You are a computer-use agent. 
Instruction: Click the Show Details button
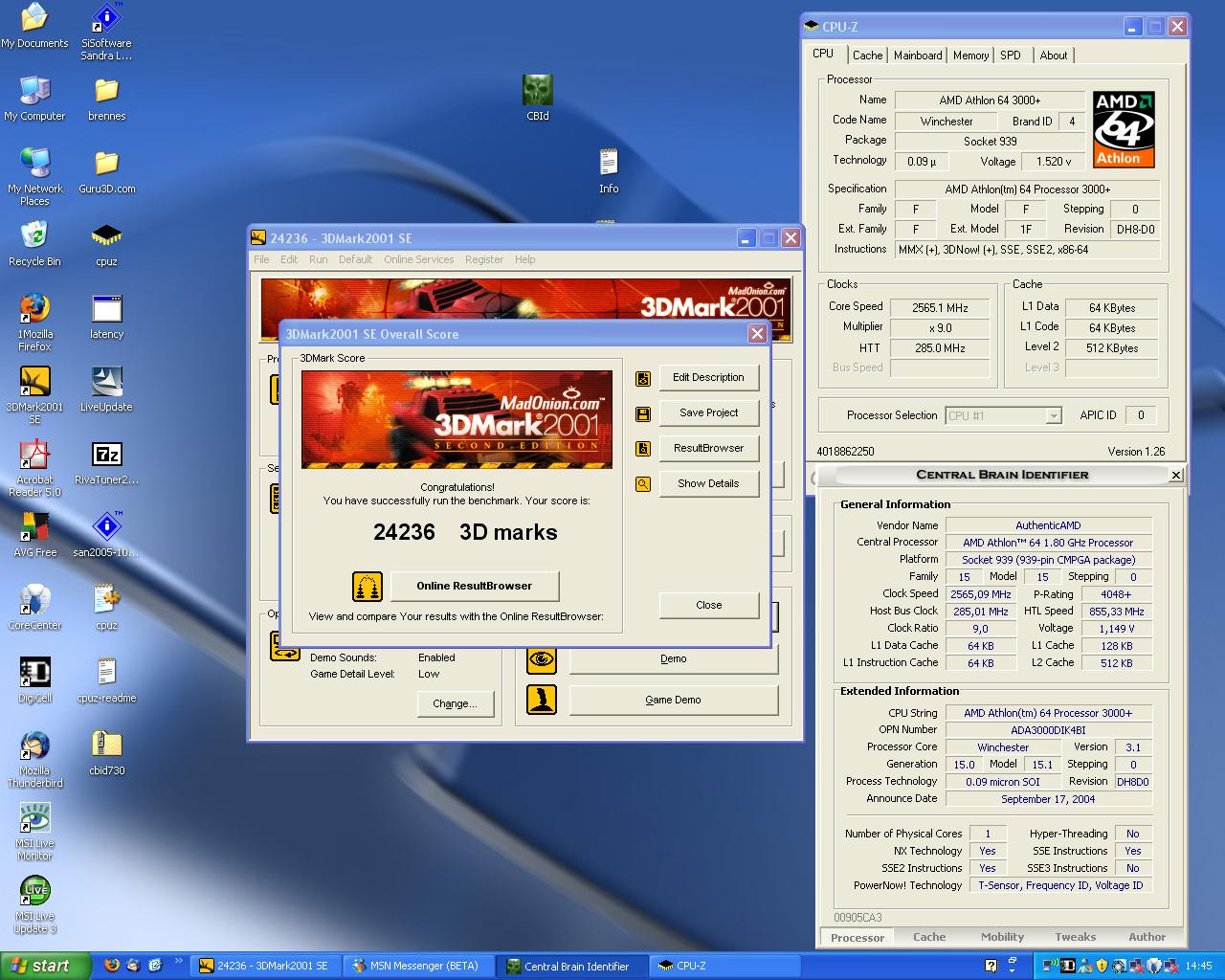pyautogui.click(x=708, y=484)
